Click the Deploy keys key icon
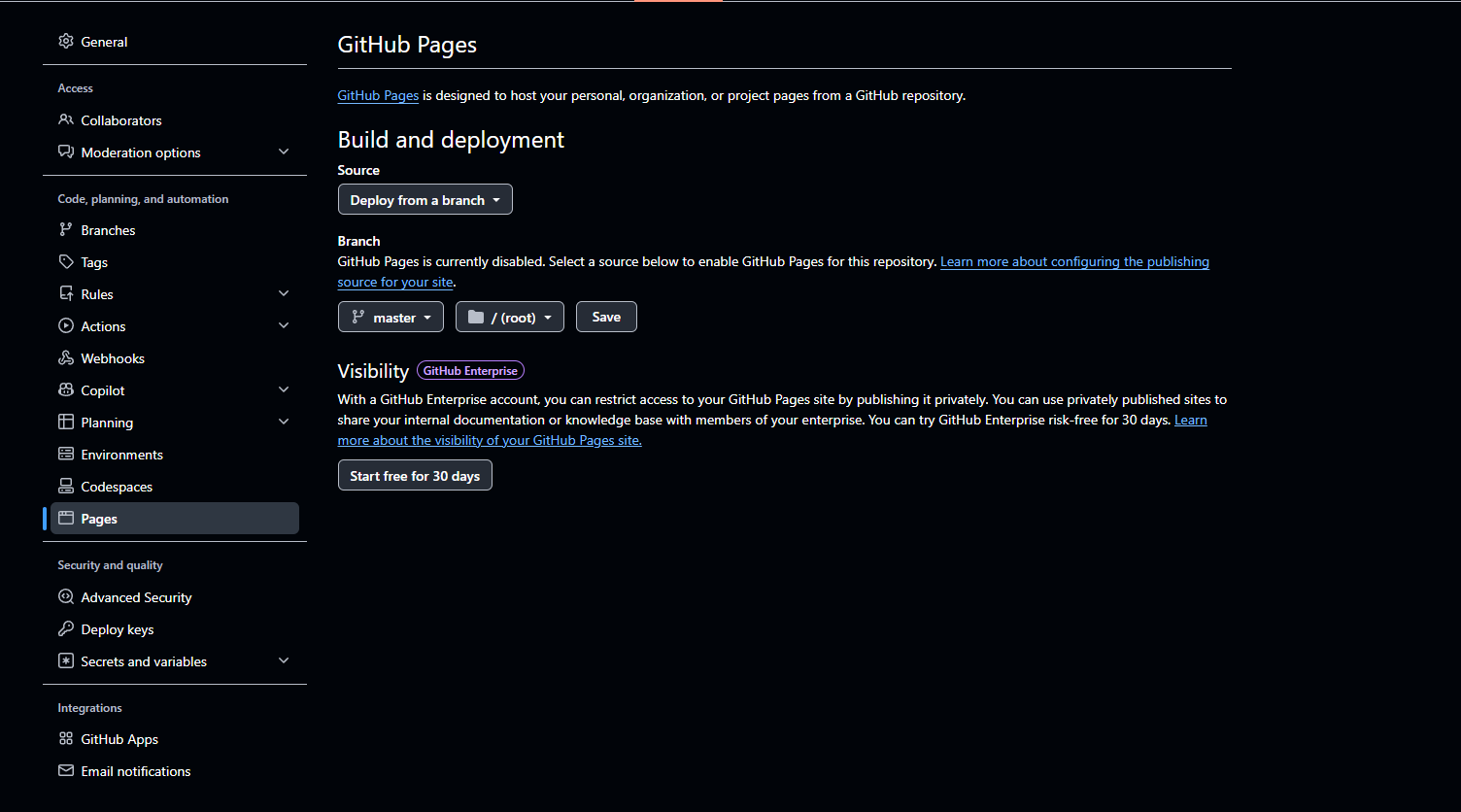1461x812 pixels. [x=66, y=629]
